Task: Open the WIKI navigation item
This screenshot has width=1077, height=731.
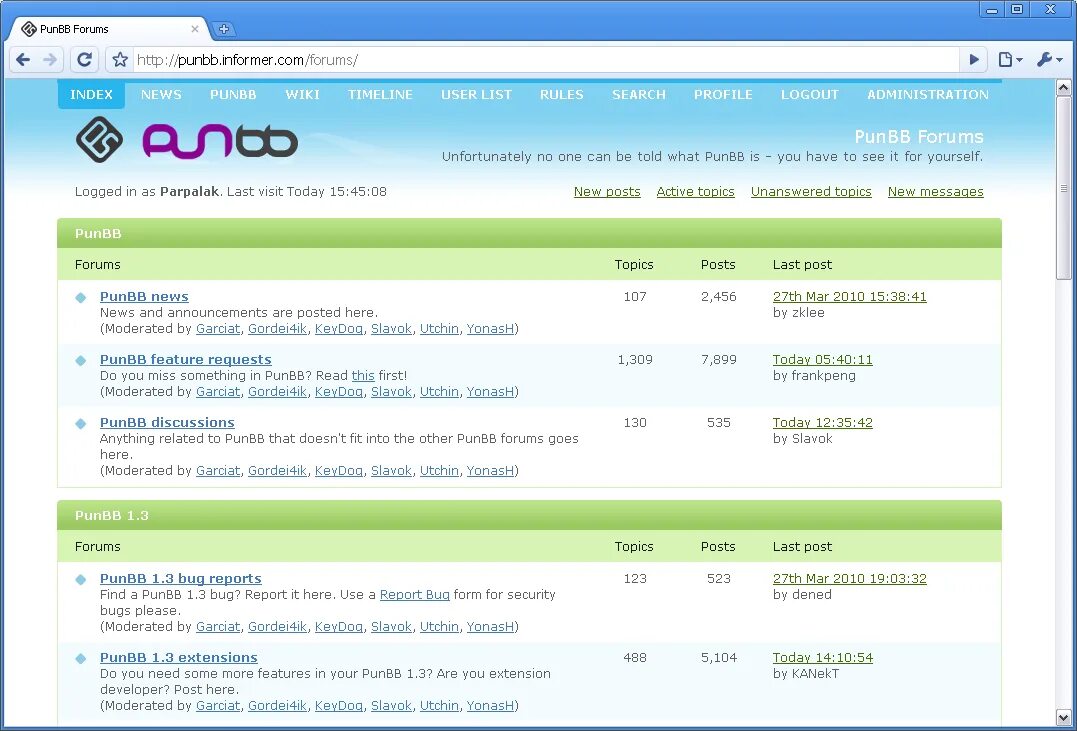Action: (x=302, y=95)
